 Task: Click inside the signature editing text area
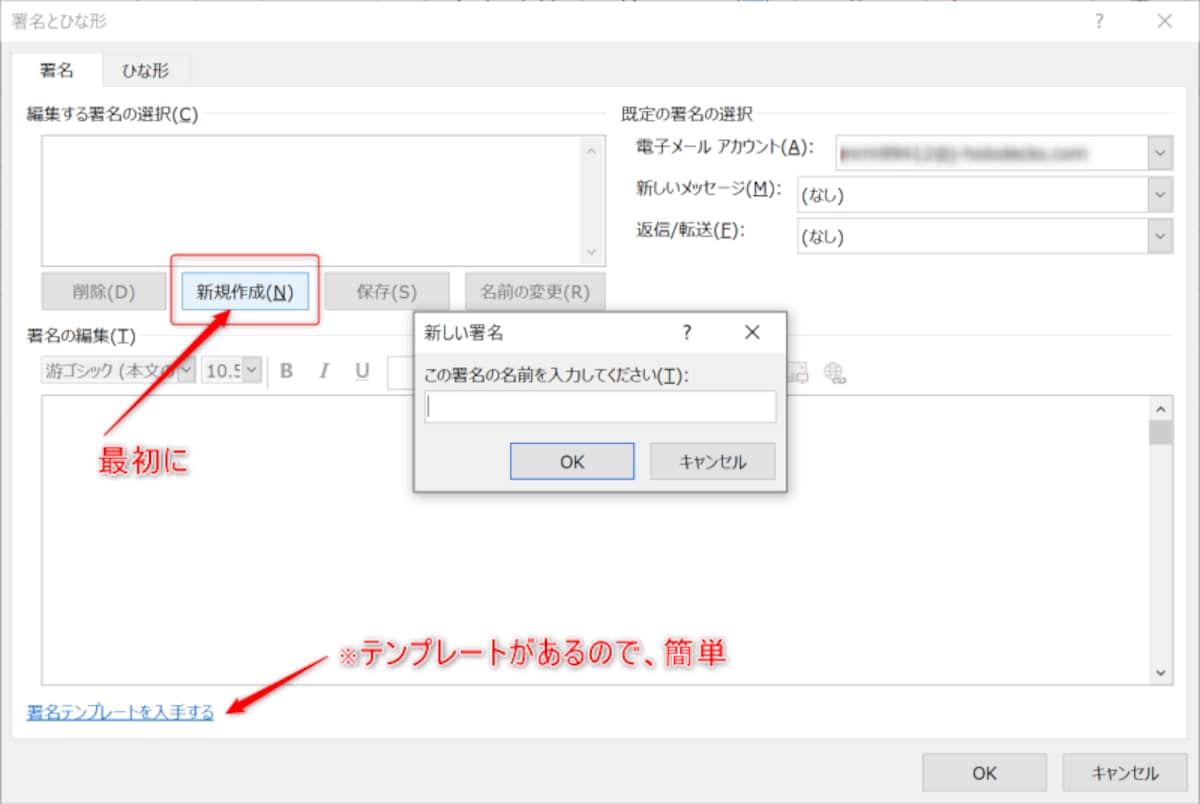595,540
